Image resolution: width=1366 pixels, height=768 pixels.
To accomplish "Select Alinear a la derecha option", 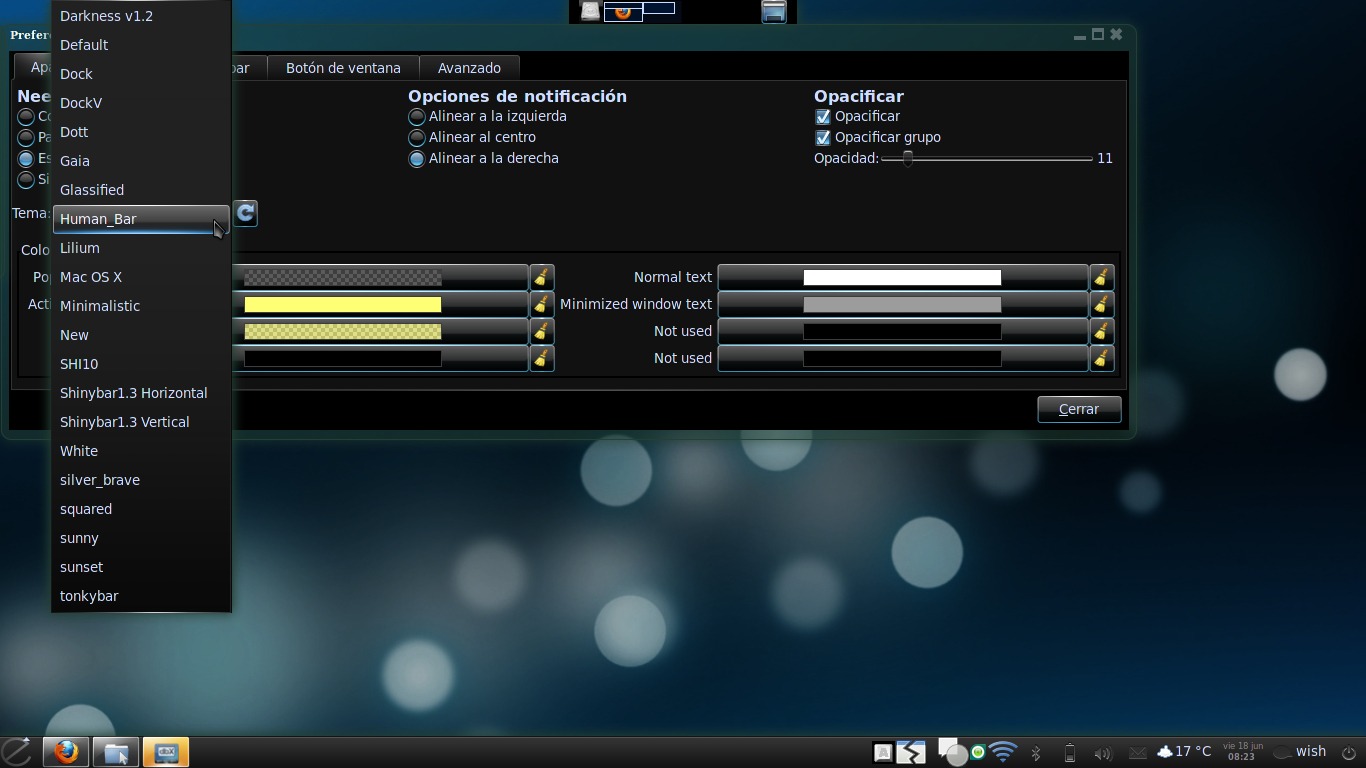I will tap(483, 158).
